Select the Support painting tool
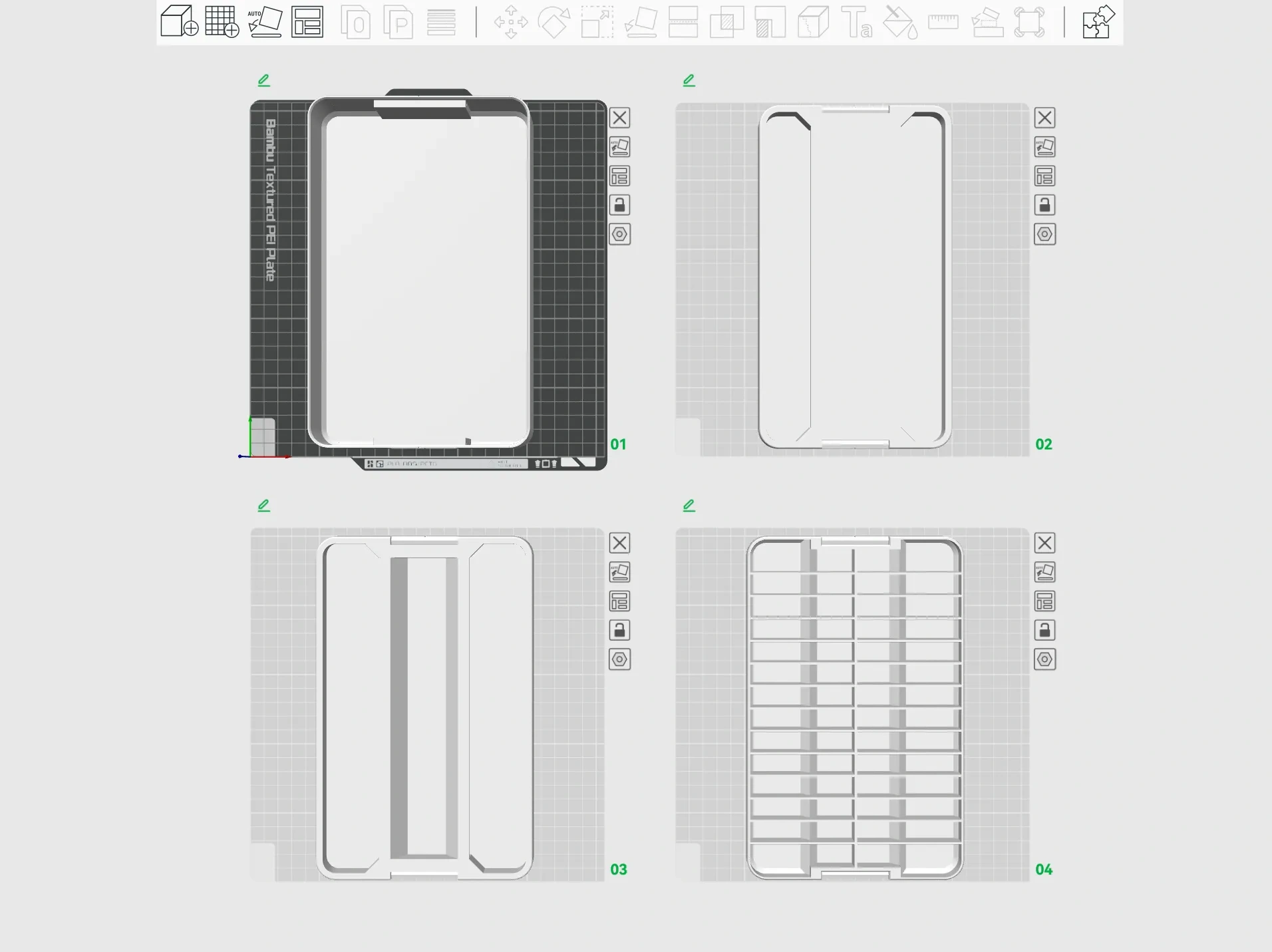 click(x=770, y=22)
